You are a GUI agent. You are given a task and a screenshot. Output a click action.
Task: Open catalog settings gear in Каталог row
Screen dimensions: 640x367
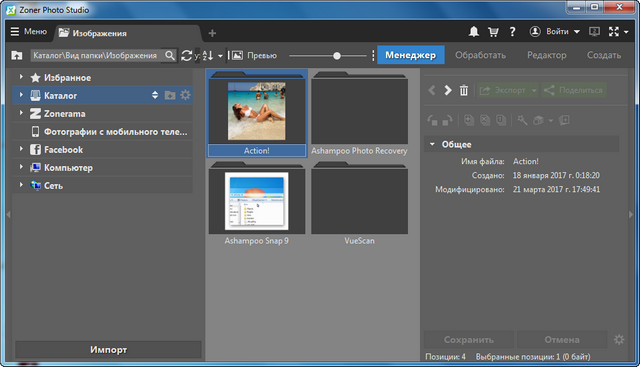(x=185, y=95)
